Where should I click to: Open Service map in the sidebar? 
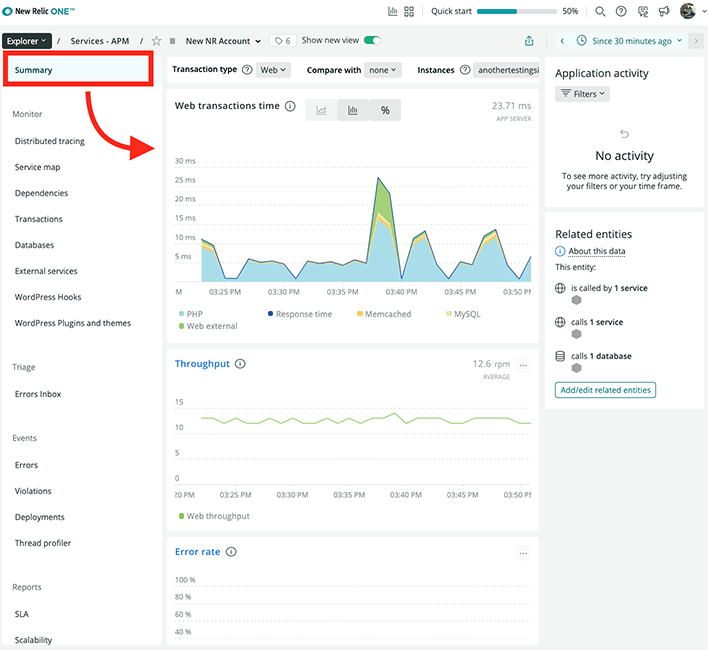coord(37,167)
